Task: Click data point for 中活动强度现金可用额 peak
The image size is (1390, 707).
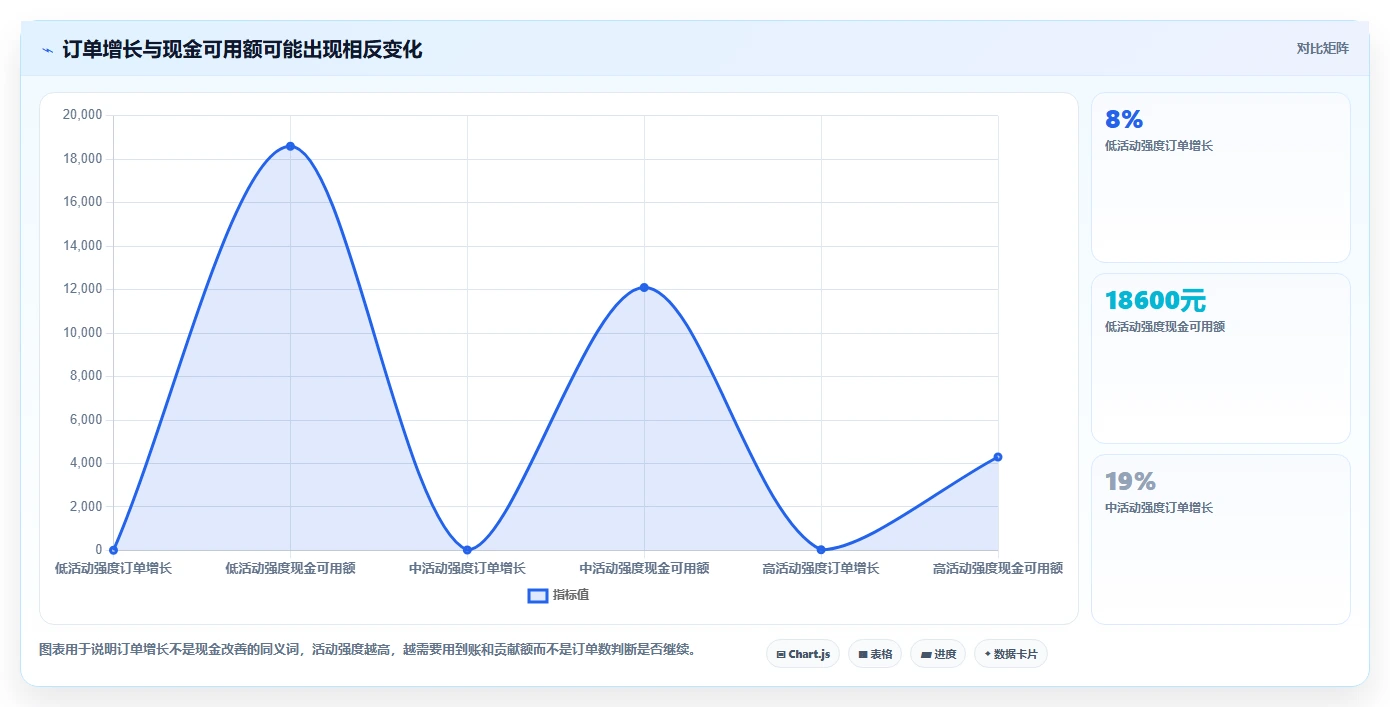Action: coord(644,287)
